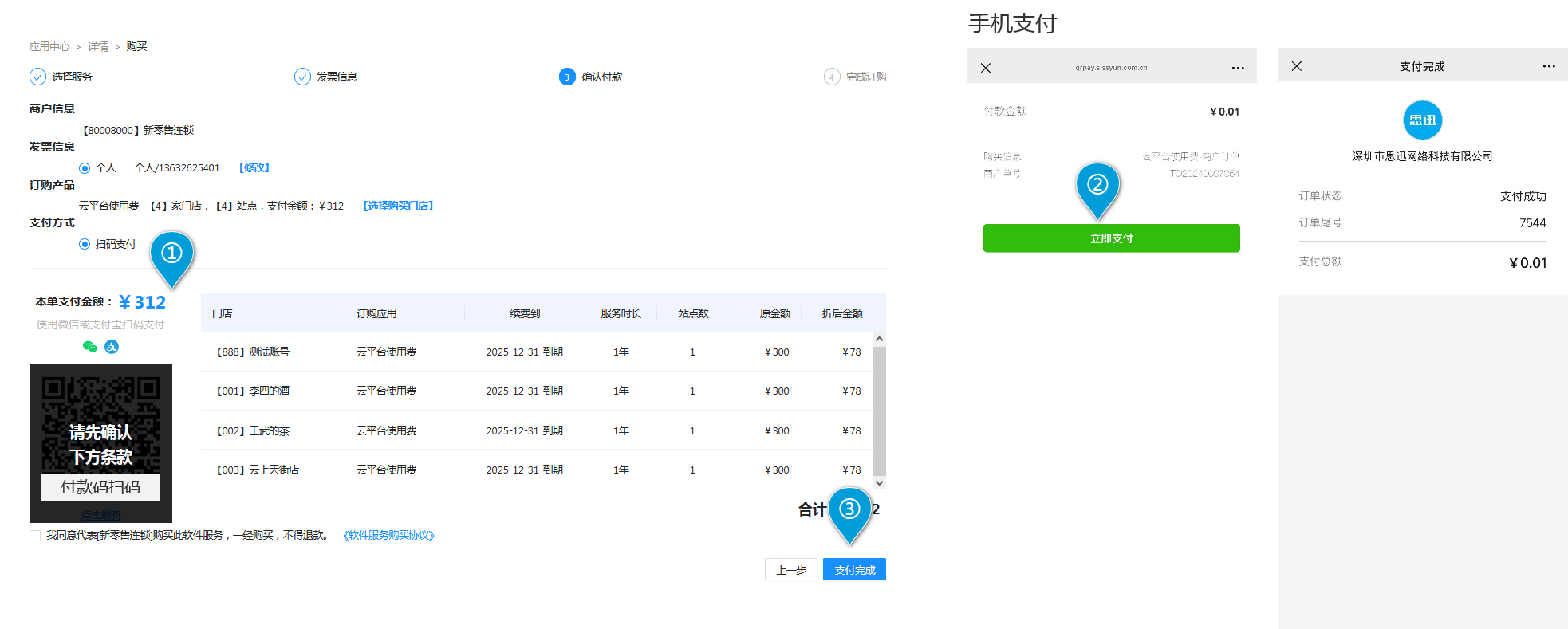
Task: Click the WeChat pay icon
Action: pos(90,347)
